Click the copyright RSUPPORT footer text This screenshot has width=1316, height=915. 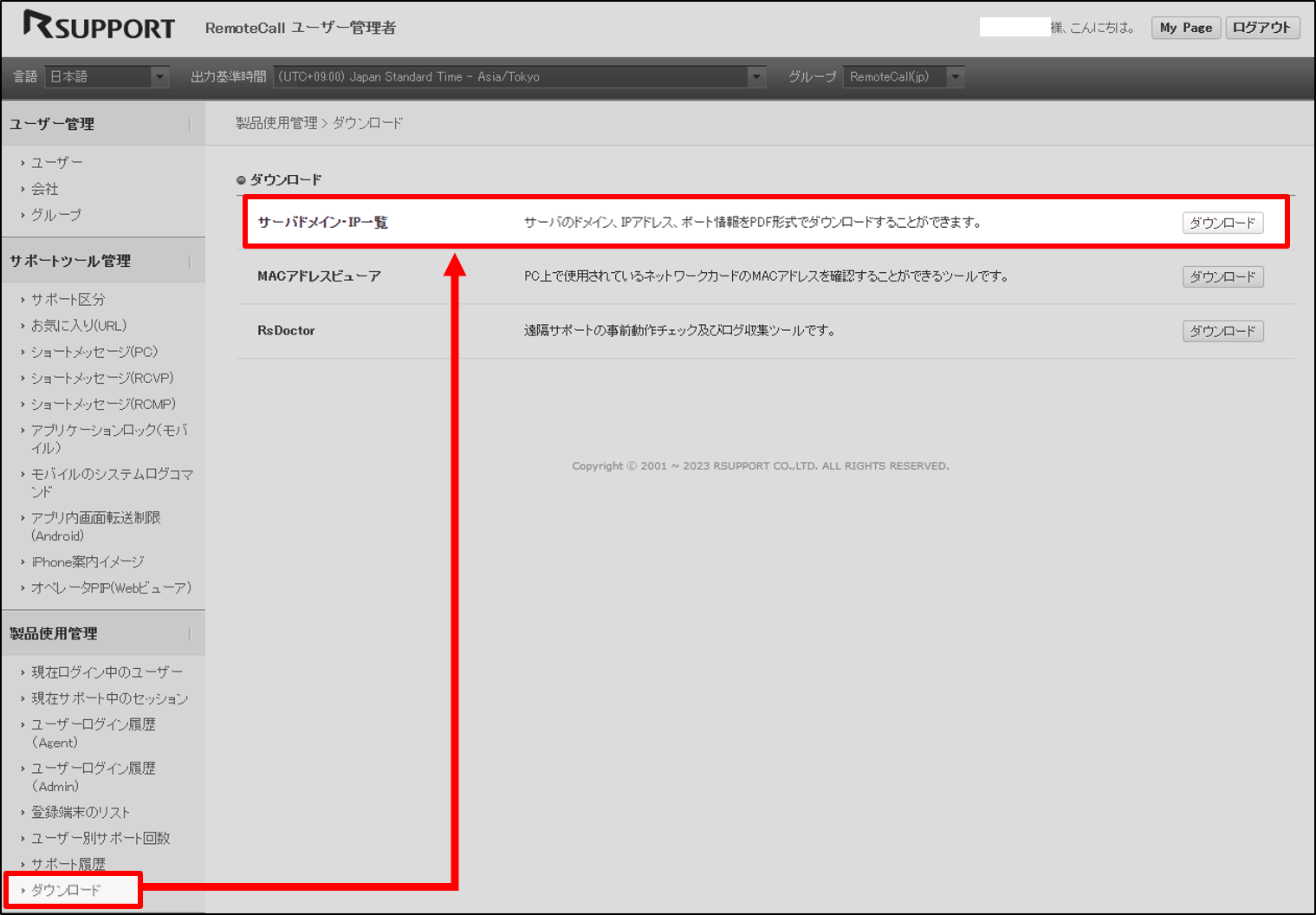pyautogui.click(x=761, y=466)
